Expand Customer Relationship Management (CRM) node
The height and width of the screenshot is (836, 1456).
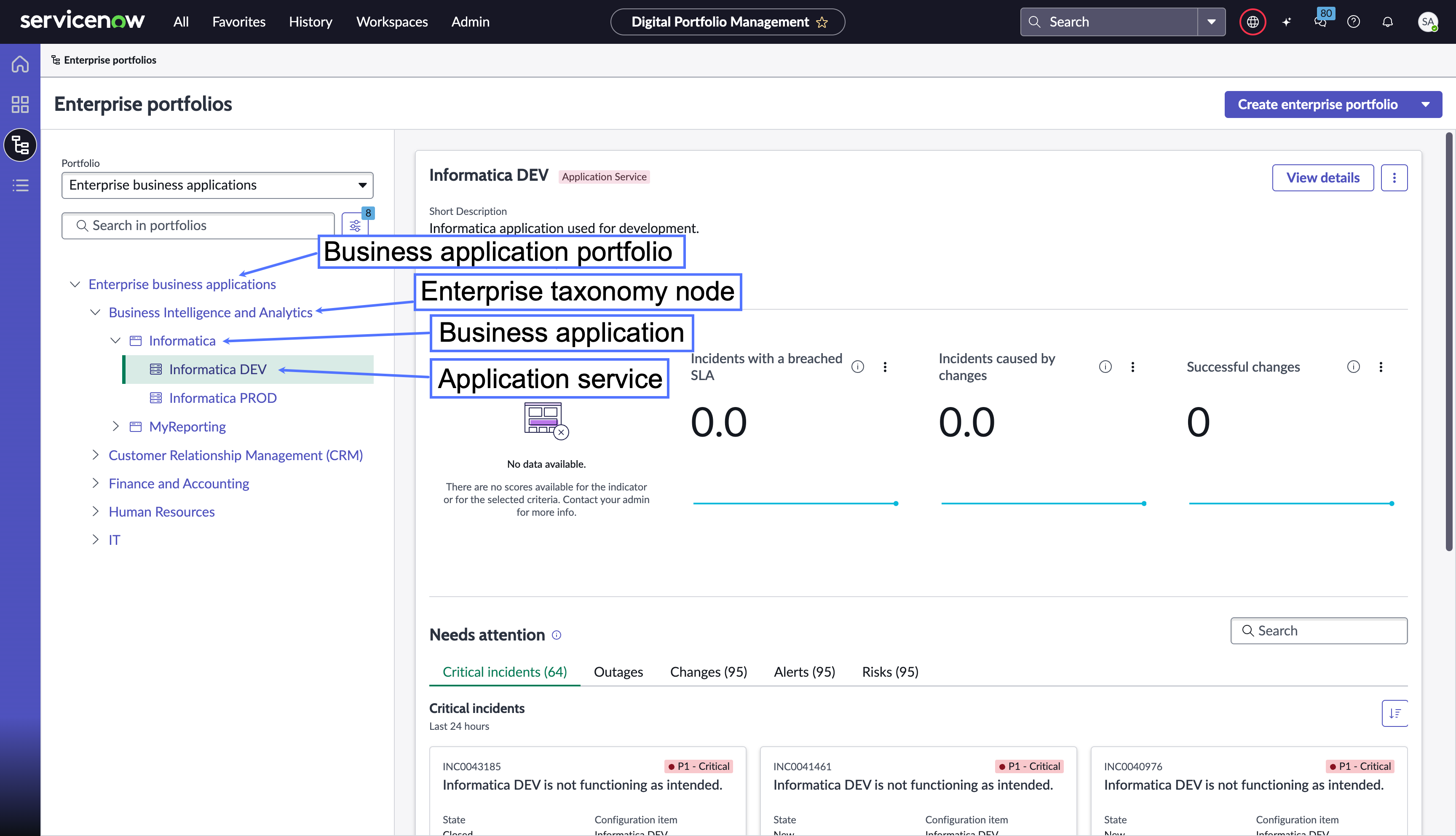coord(95,455)
